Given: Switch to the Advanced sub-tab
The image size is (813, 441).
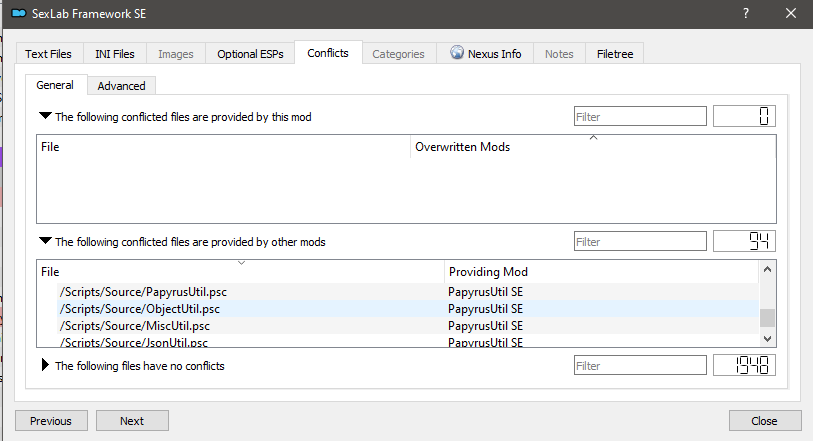Looking at the screenshot, I should tap(121, 86).
